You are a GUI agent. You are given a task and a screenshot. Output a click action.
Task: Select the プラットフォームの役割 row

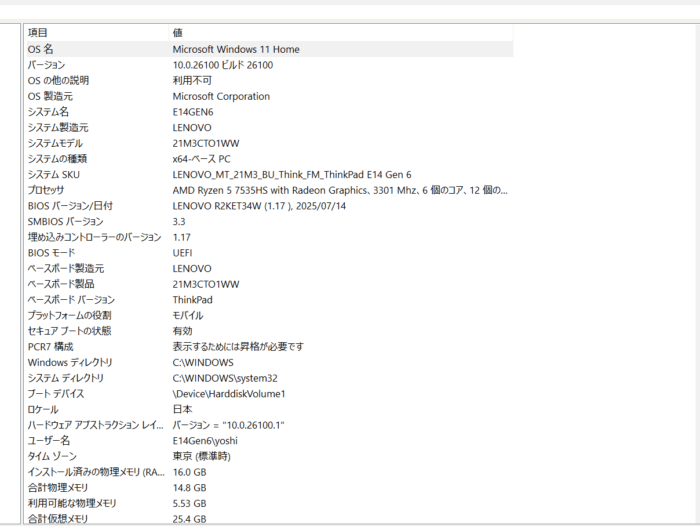68,315
